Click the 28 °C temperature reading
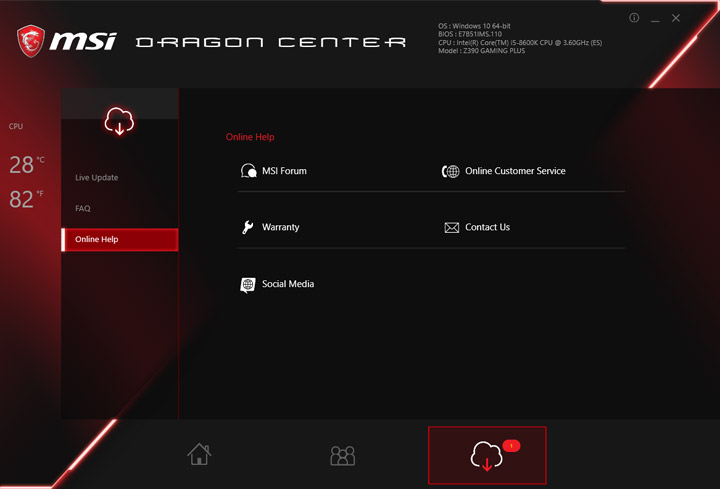The height and width of the screenshot is (489, 720). (x=27, y=165)
